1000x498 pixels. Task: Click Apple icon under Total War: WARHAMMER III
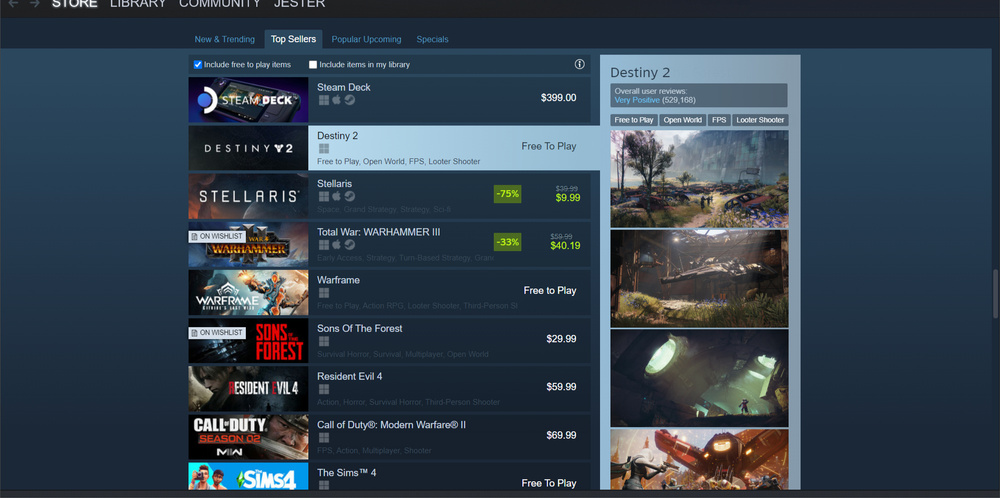[337, 245]
